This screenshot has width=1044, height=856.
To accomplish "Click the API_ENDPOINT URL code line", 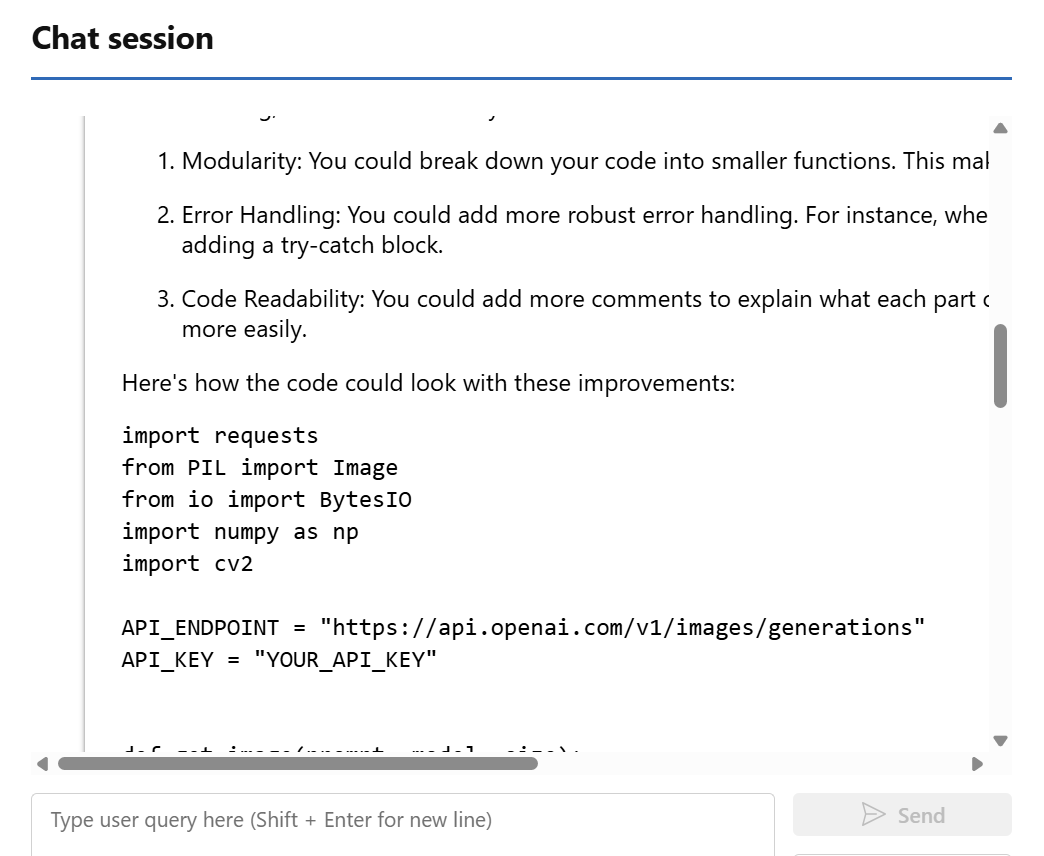I will click(x=523, y=628).
